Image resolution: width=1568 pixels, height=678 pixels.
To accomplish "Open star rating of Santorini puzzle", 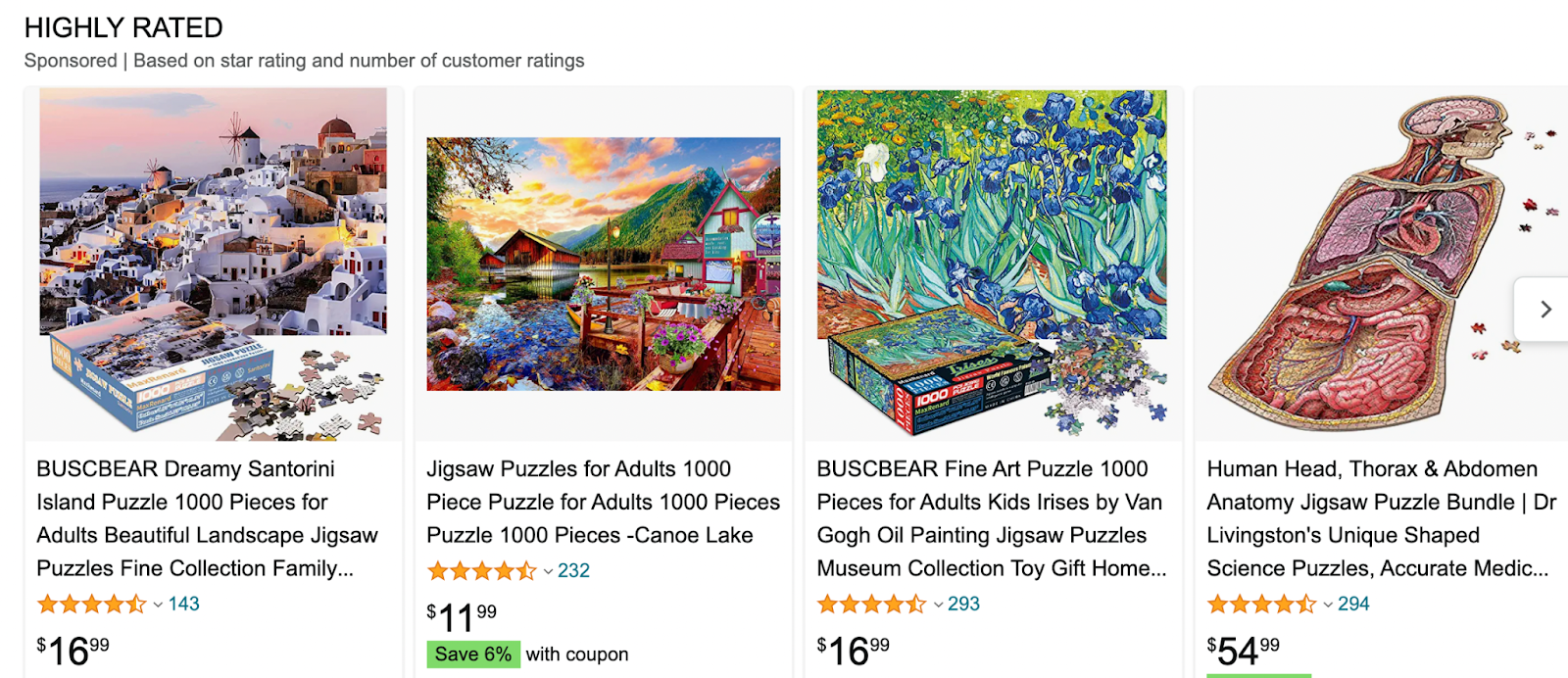I will coord(91,605).
